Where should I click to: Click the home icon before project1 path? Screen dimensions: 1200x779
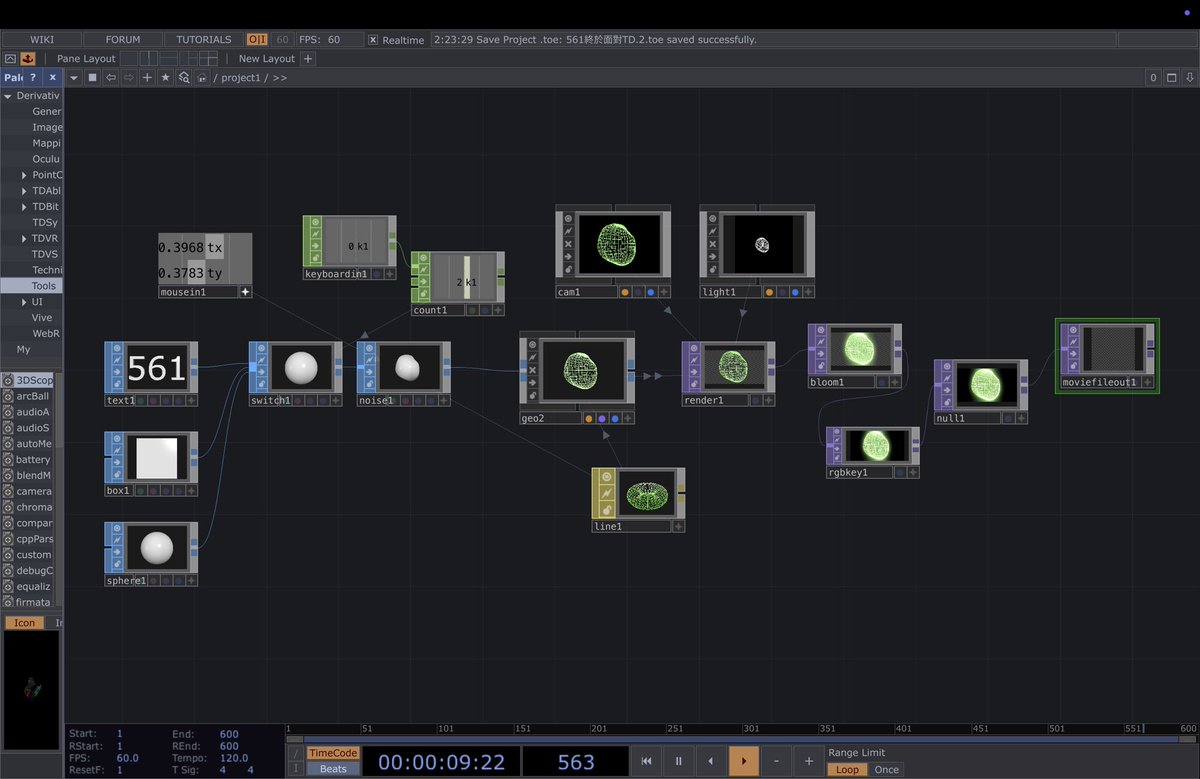[x=202, y=77]
